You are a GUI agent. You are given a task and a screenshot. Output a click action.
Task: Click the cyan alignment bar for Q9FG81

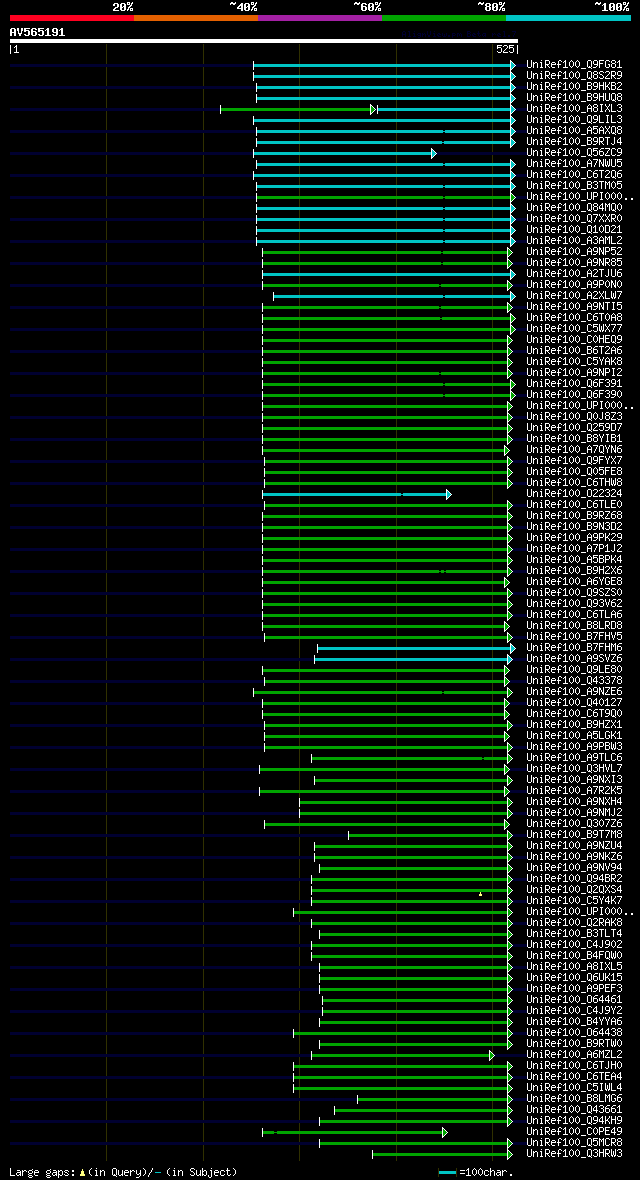tap(384, 65)
